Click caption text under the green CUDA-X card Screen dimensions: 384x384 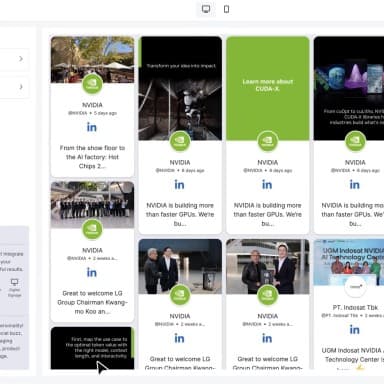pyautogui.click(x=268, y=214)
